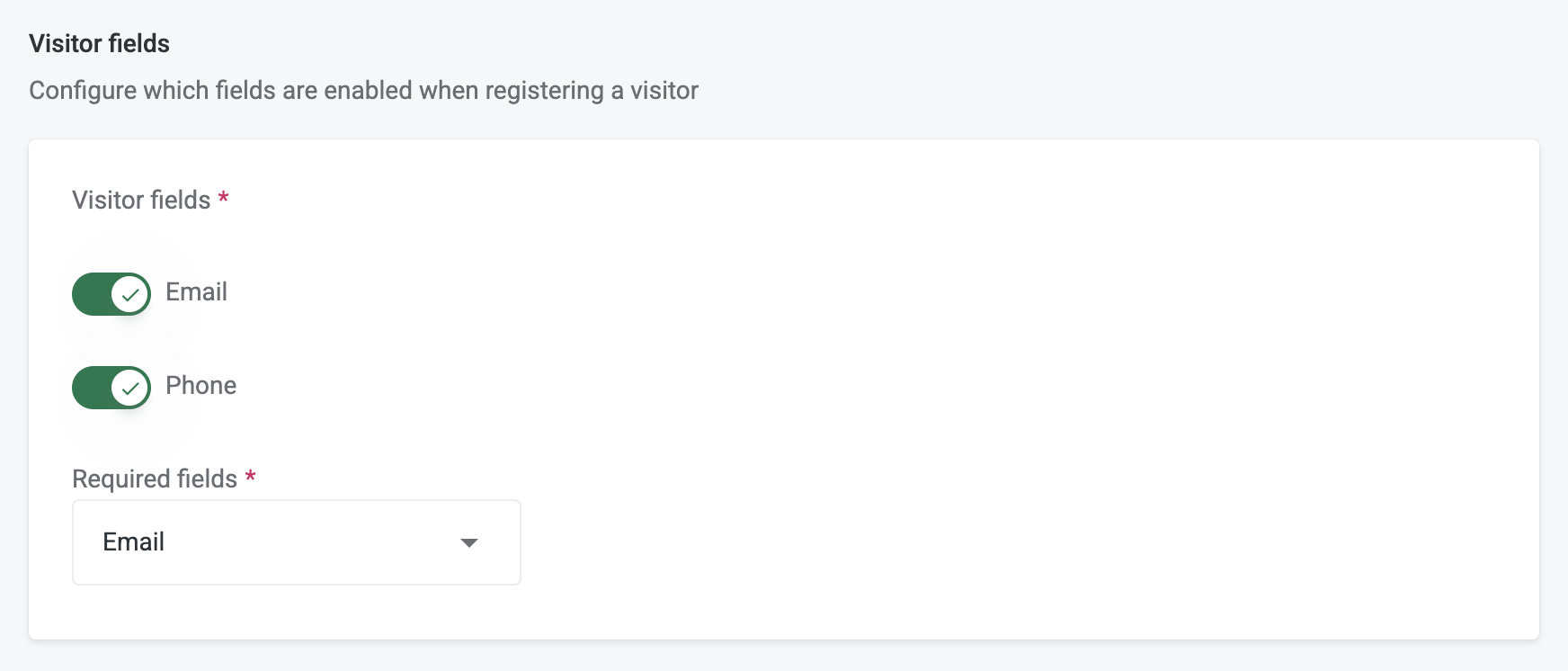Viewport: 1568px width, 671px height.
Task: Click the Configure which fields description text
Action: [x=363, y=91]
